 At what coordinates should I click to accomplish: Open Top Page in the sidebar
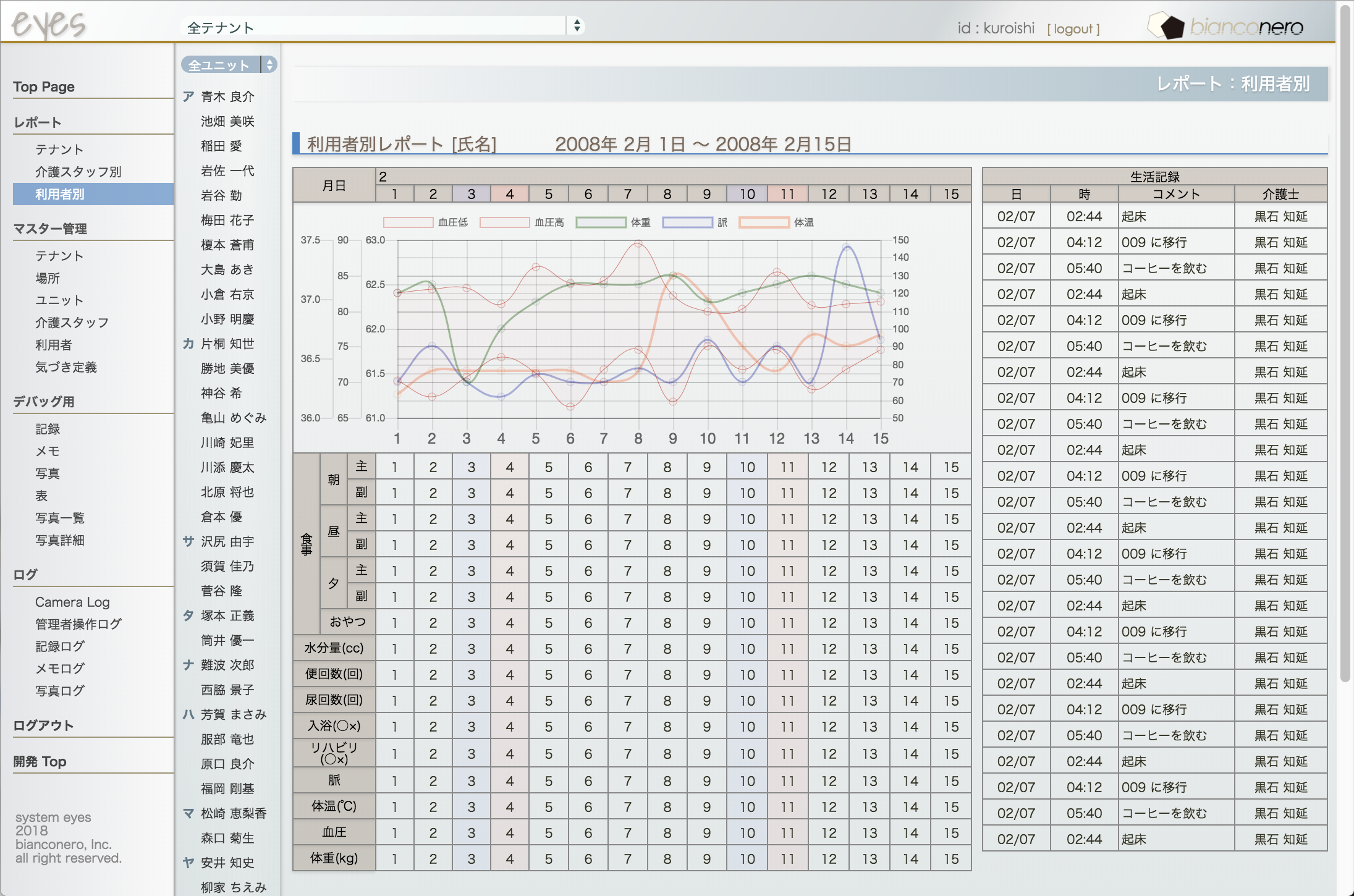(44, 87)
